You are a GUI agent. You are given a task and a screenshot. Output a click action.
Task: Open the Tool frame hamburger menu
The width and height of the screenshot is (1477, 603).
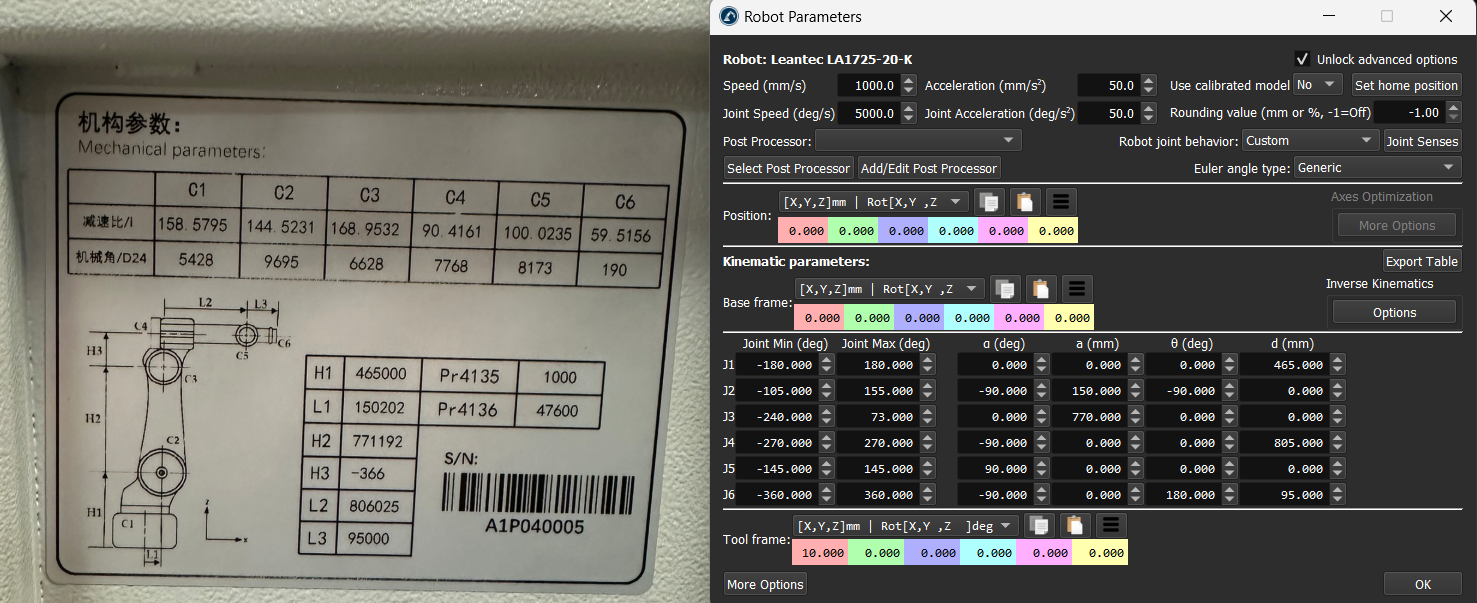point(1111,525)
